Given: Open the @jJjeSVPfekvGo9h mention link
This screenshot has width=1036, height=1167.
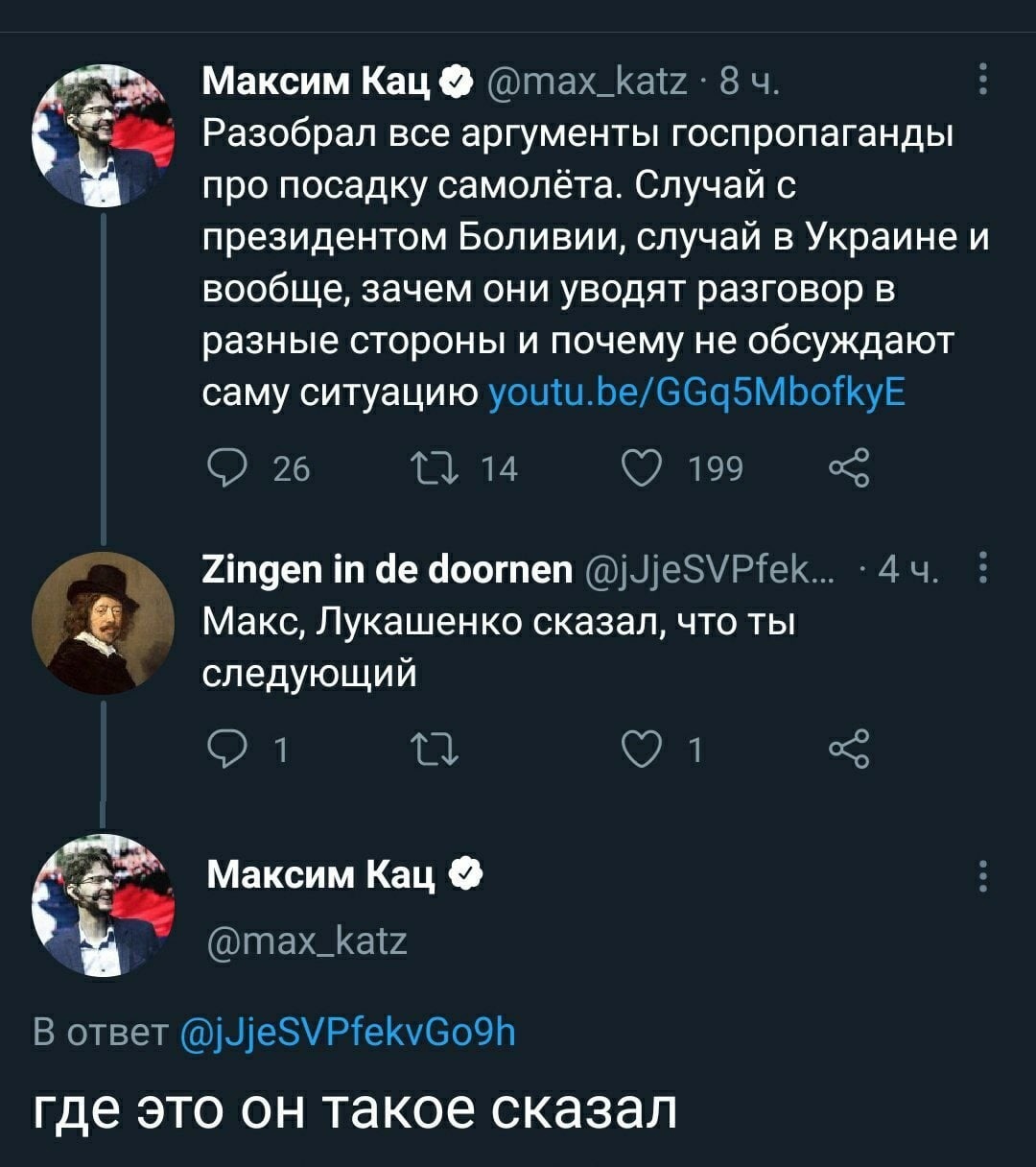Looking at the screenshot, I should click(x=348, y=1032).
